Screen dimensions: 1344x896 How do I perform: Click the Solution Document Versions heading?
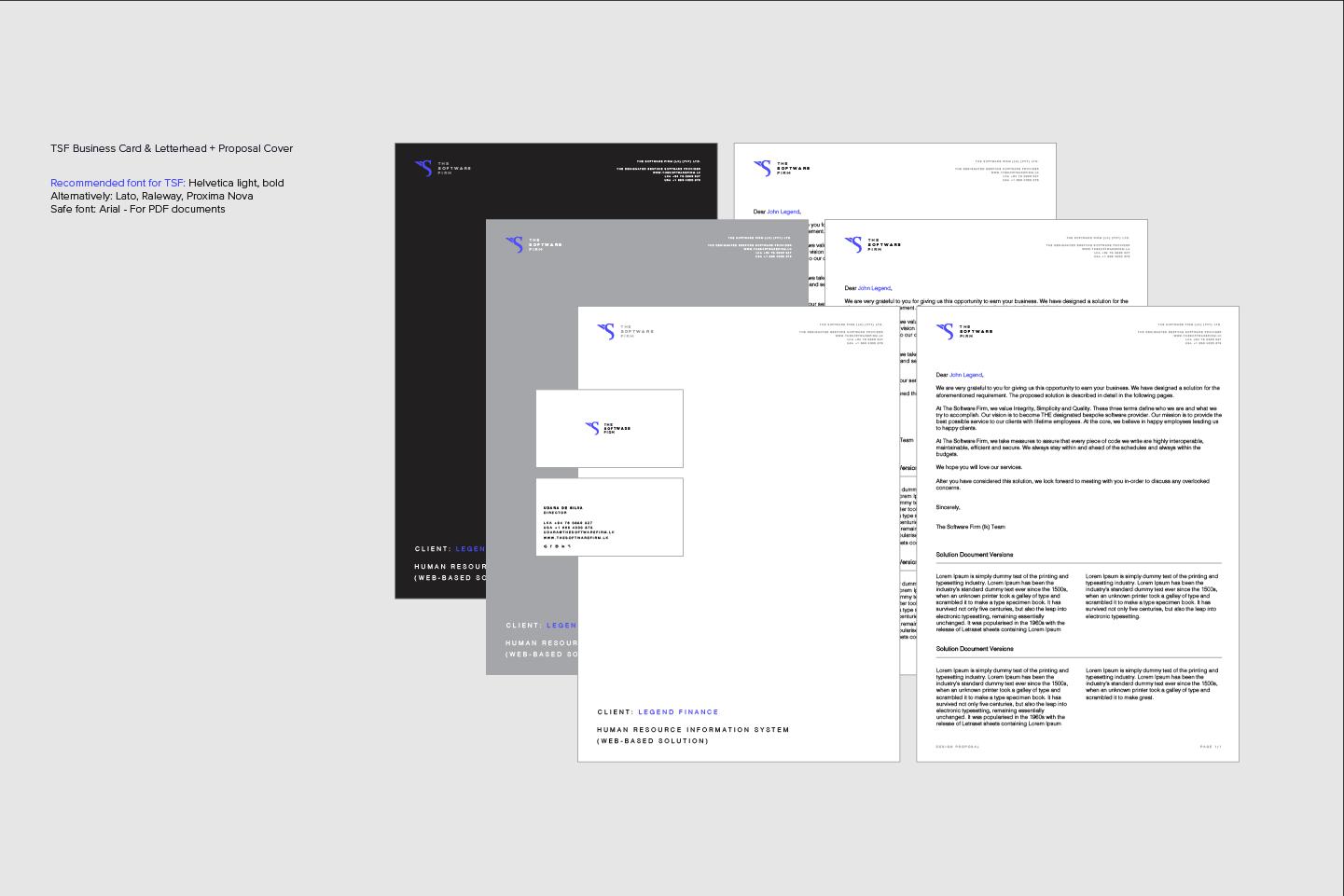point(974,554)
